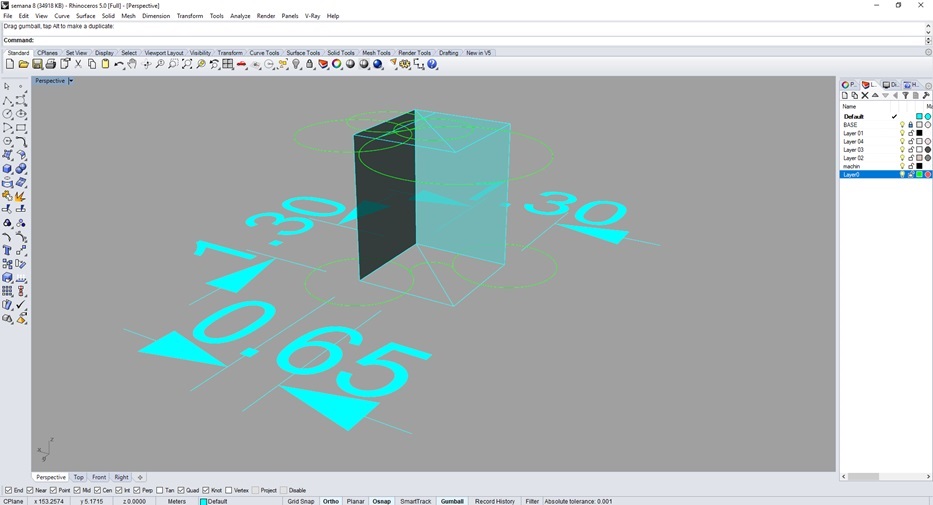The height and width of the screenshot is (505, 933).
Task: Click the blue sphere Render icon
Action: click(377, 64)
